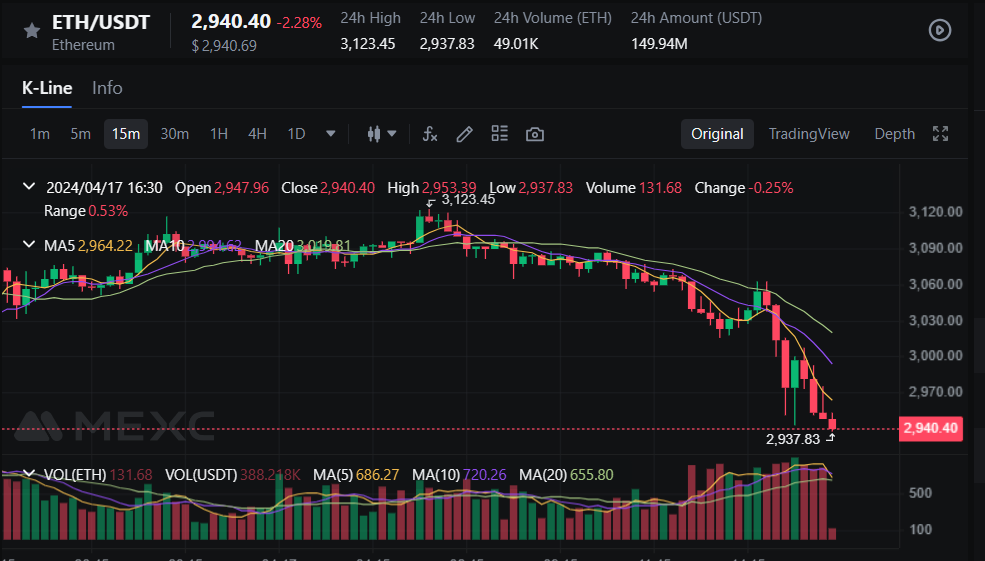Image resolution: width=985 pixels, height=561 pixels.
Task: Click the MA(10) 720.26 volume value
Action: pyautogui.click(x=484, y=475)
